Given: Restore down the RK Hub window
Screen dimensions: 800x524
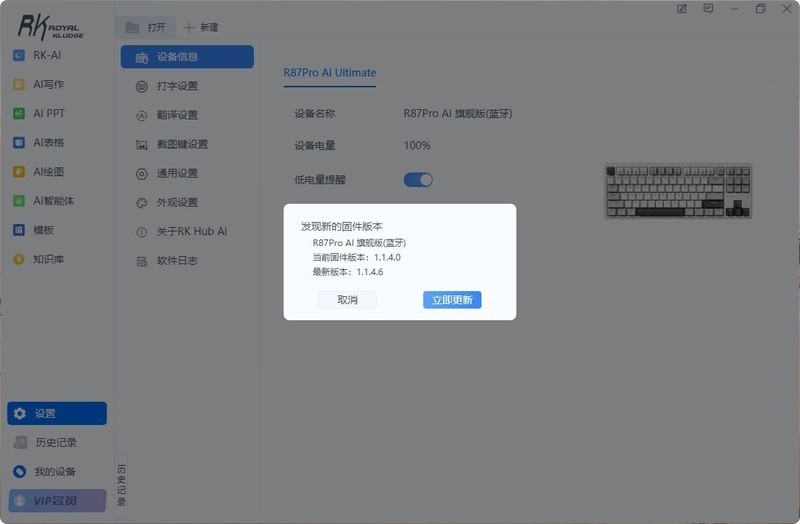Looking at the screenshot, I should point(761,9).
